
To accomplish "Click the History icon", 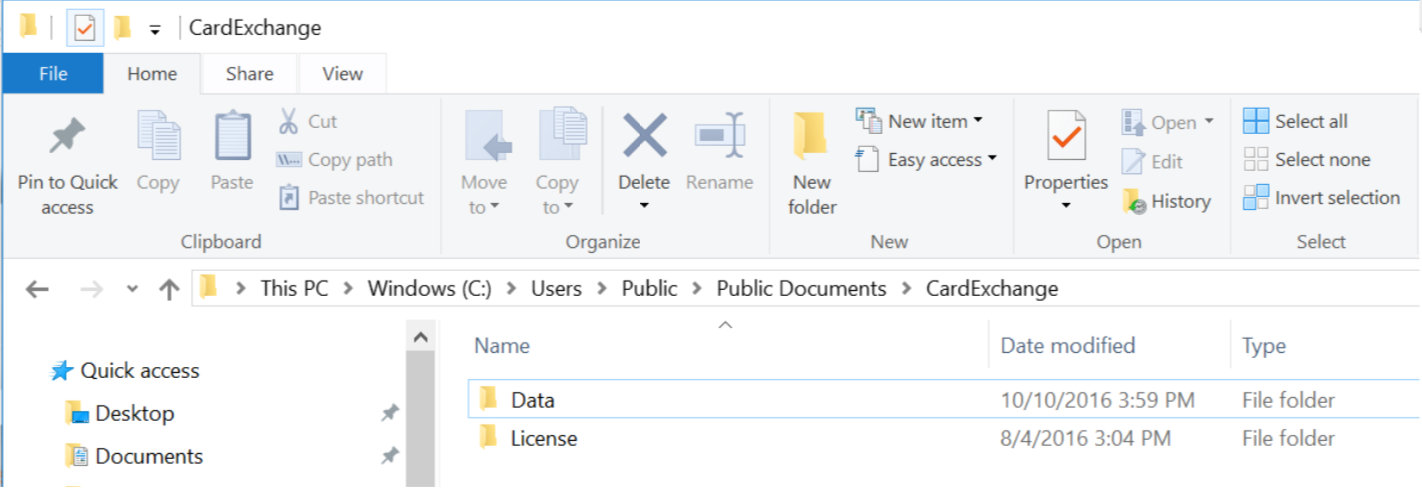I will (1134, 201).
